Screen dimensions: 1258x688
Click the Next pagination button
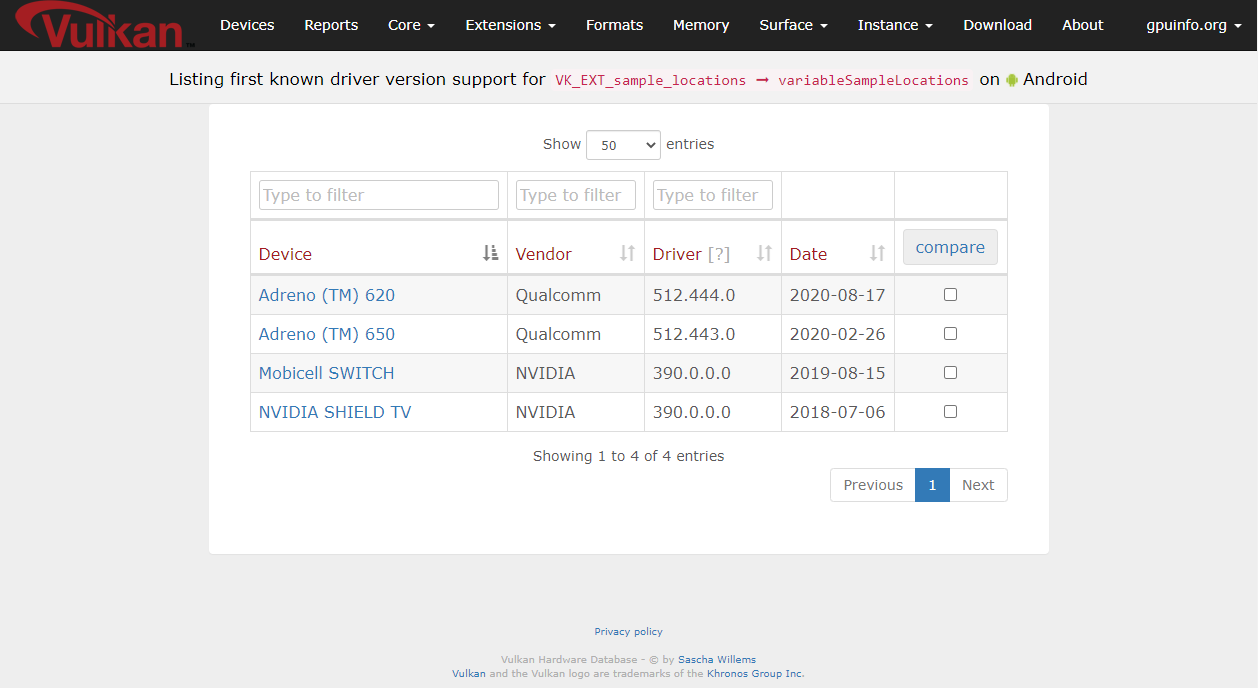coord(978,485)
